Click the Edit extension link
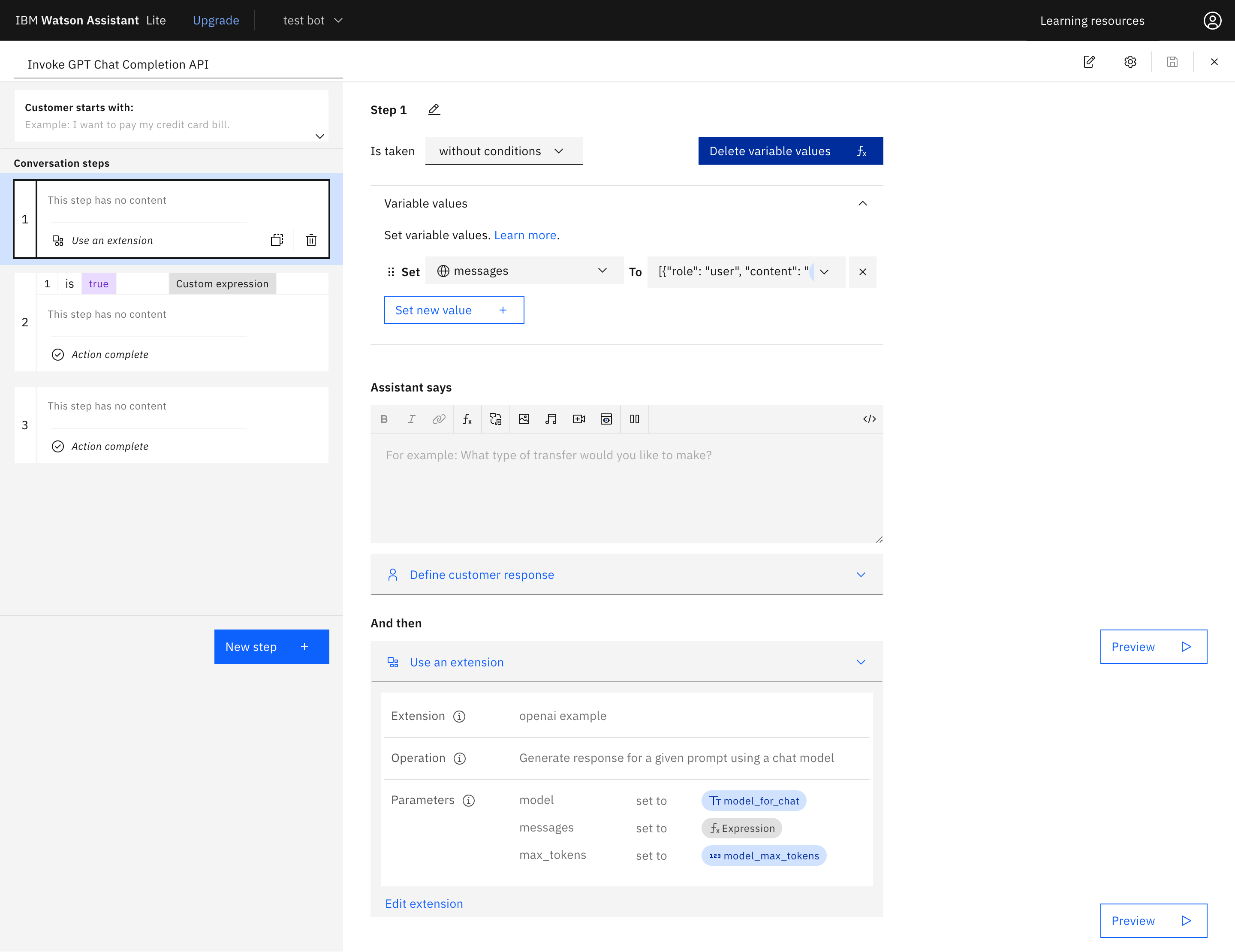Image resolution: width=1235 pixels, height=952 pixels. point(424,904)
